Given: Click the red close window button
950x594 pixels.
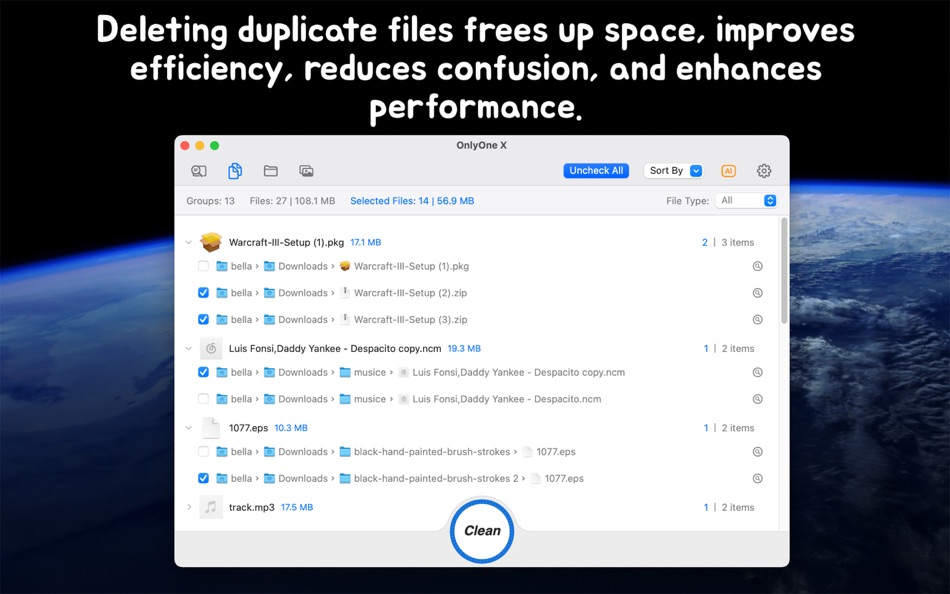Looking at the screenshot, I should click(x=185, y=145).
